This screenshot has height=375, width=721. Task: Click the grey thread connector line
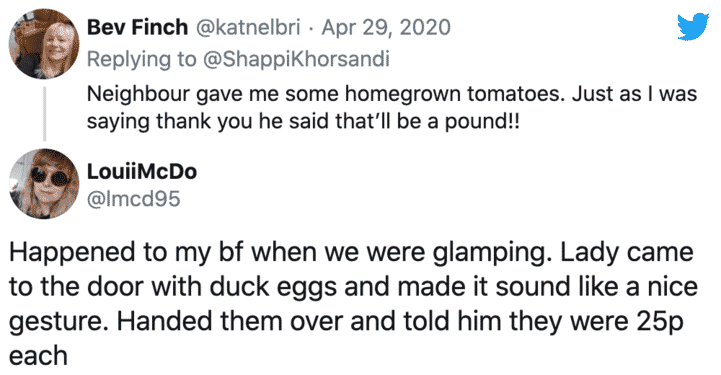(x=45, y=113)
